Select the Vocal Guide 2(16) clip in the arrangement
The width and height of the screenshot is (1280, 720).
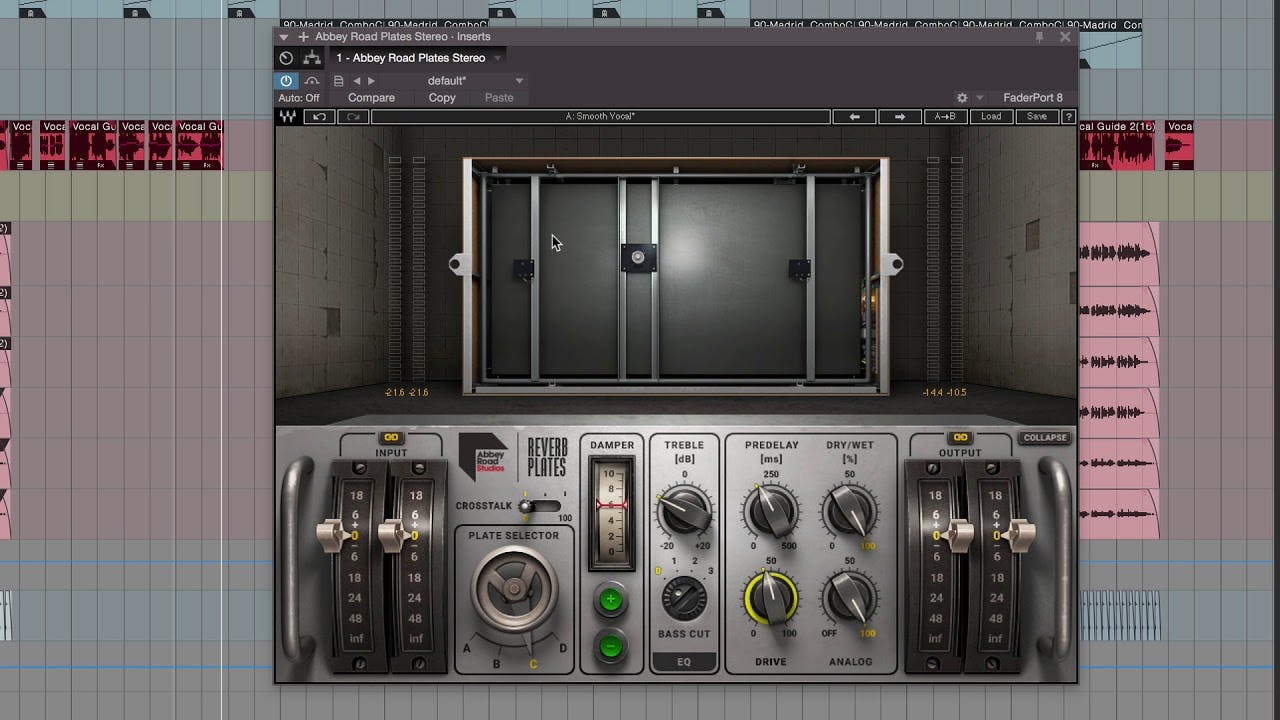[1117, 145]
